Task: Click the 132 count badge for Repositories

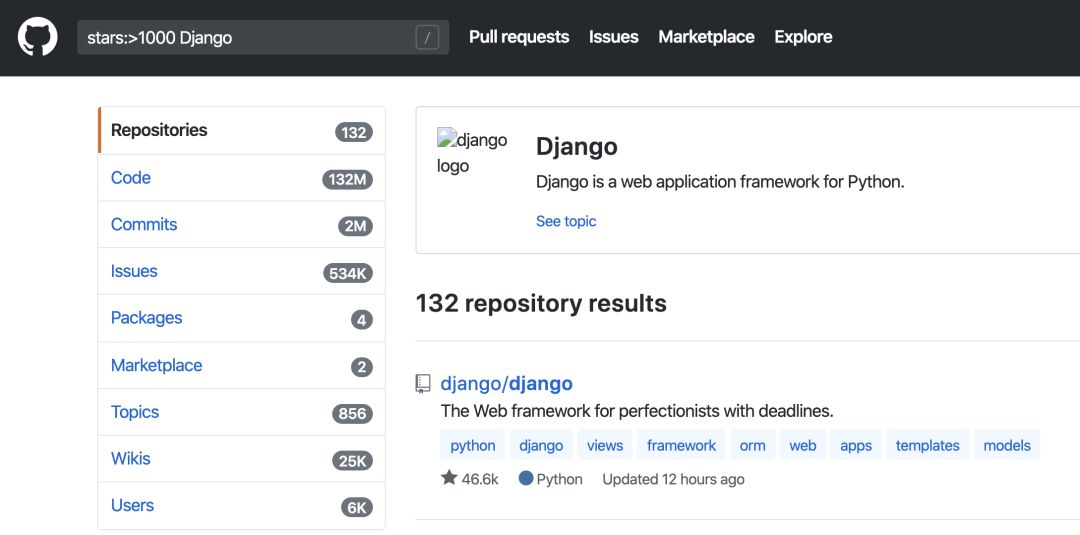Action: (x=354, y=132)
